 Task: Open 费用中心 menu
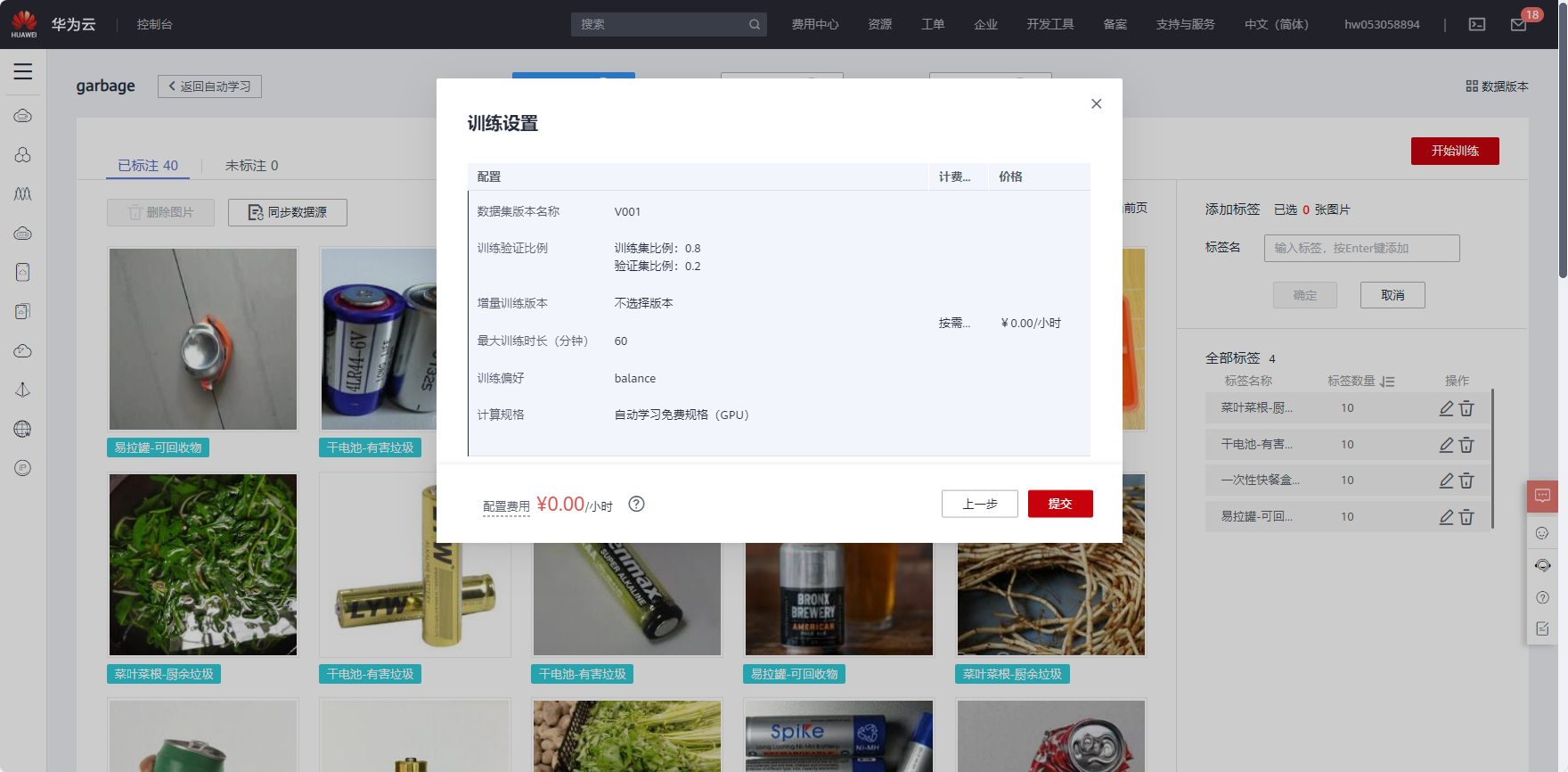coord(815,25)
